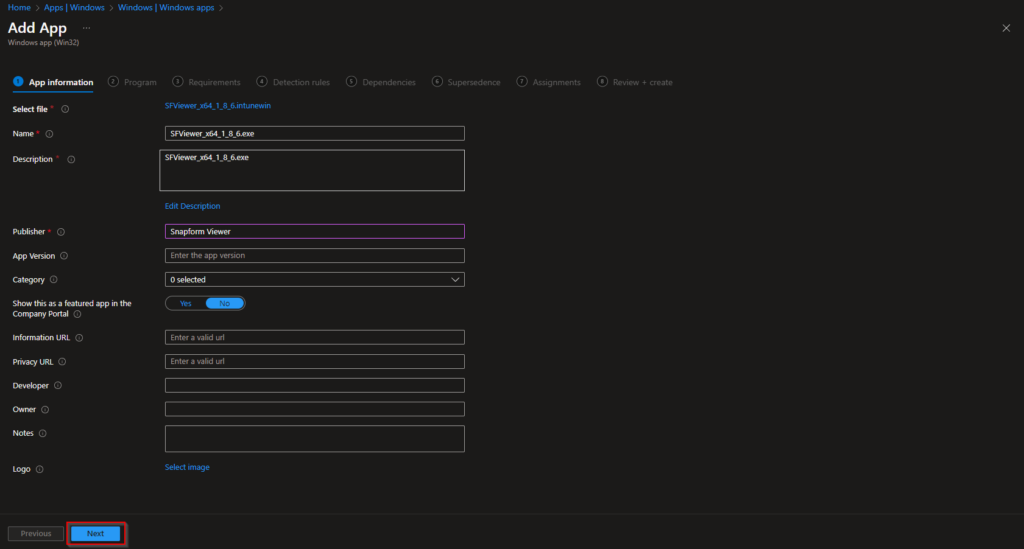Viewport: 1024px width, 549px height.
Task: Open the ellipsis menu beside Add App
Action: (x=86, y=28)
